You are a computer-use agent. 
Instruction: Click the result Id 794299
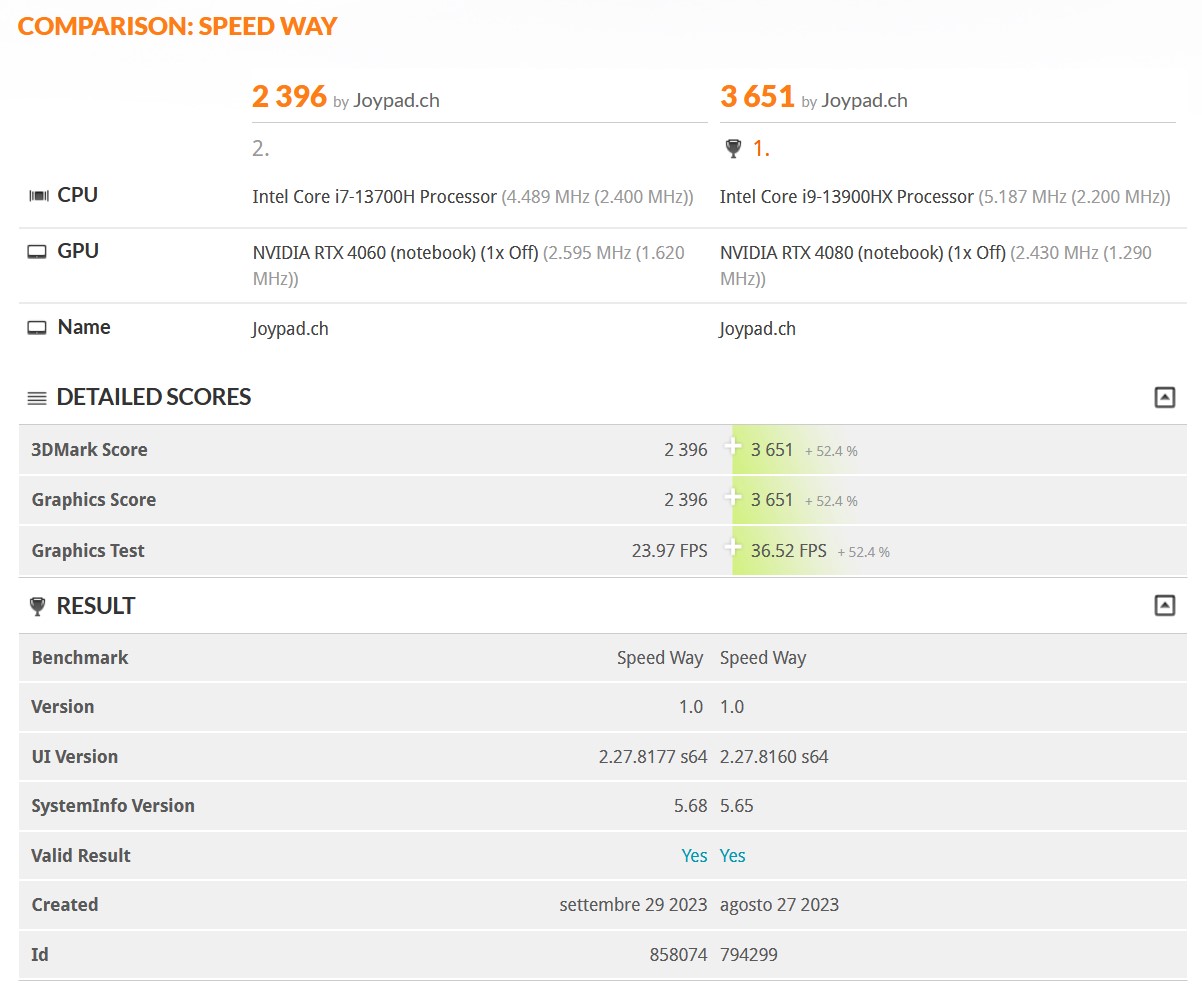pyautogui.click(x=749, y=955)
